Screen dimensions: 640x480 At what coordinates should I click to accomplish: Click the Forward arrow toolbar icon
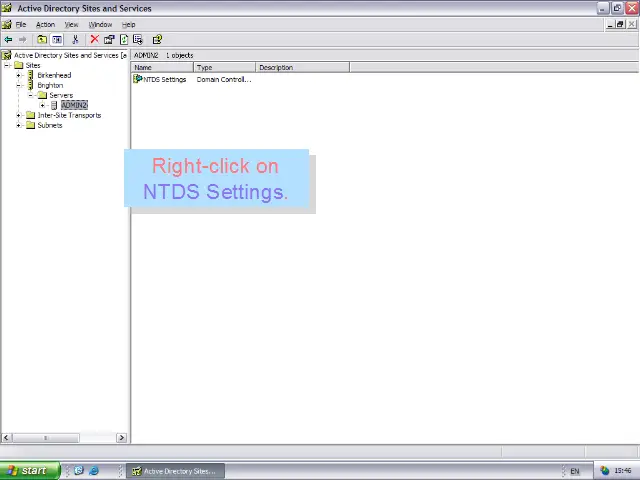click(22, 40)
